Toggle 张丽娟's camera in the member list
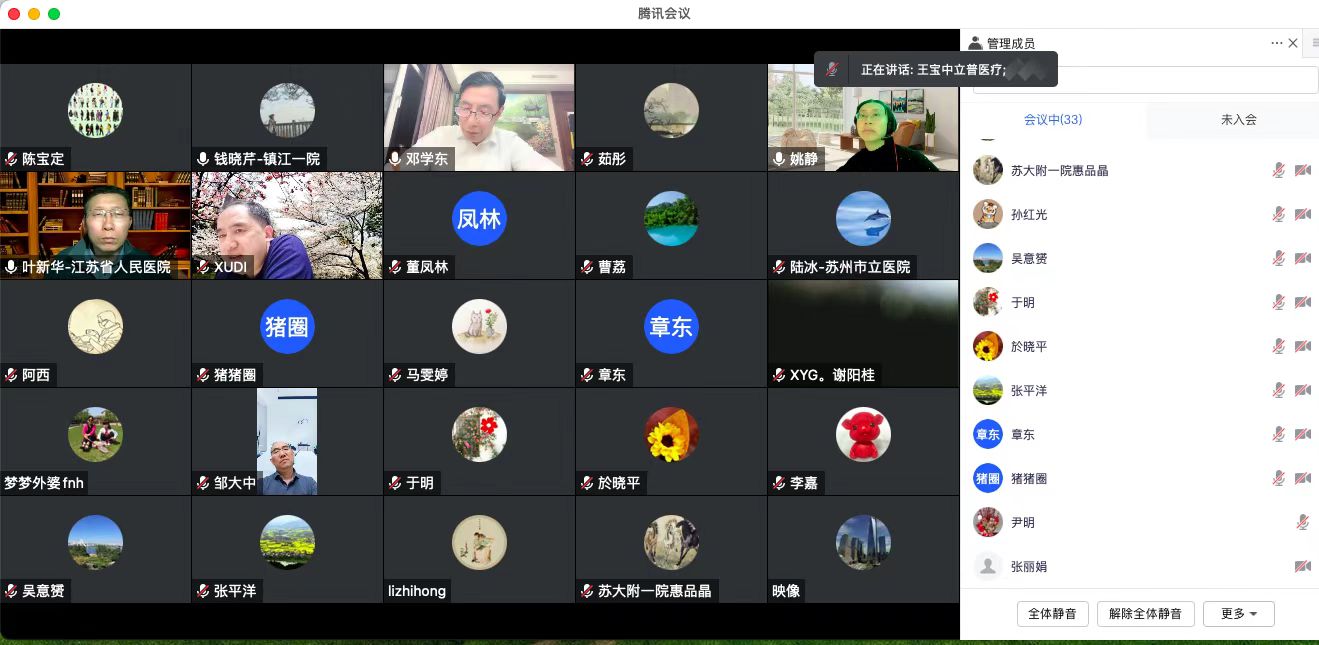This screenshot has width=1319, height=645. pos(1302,566)
